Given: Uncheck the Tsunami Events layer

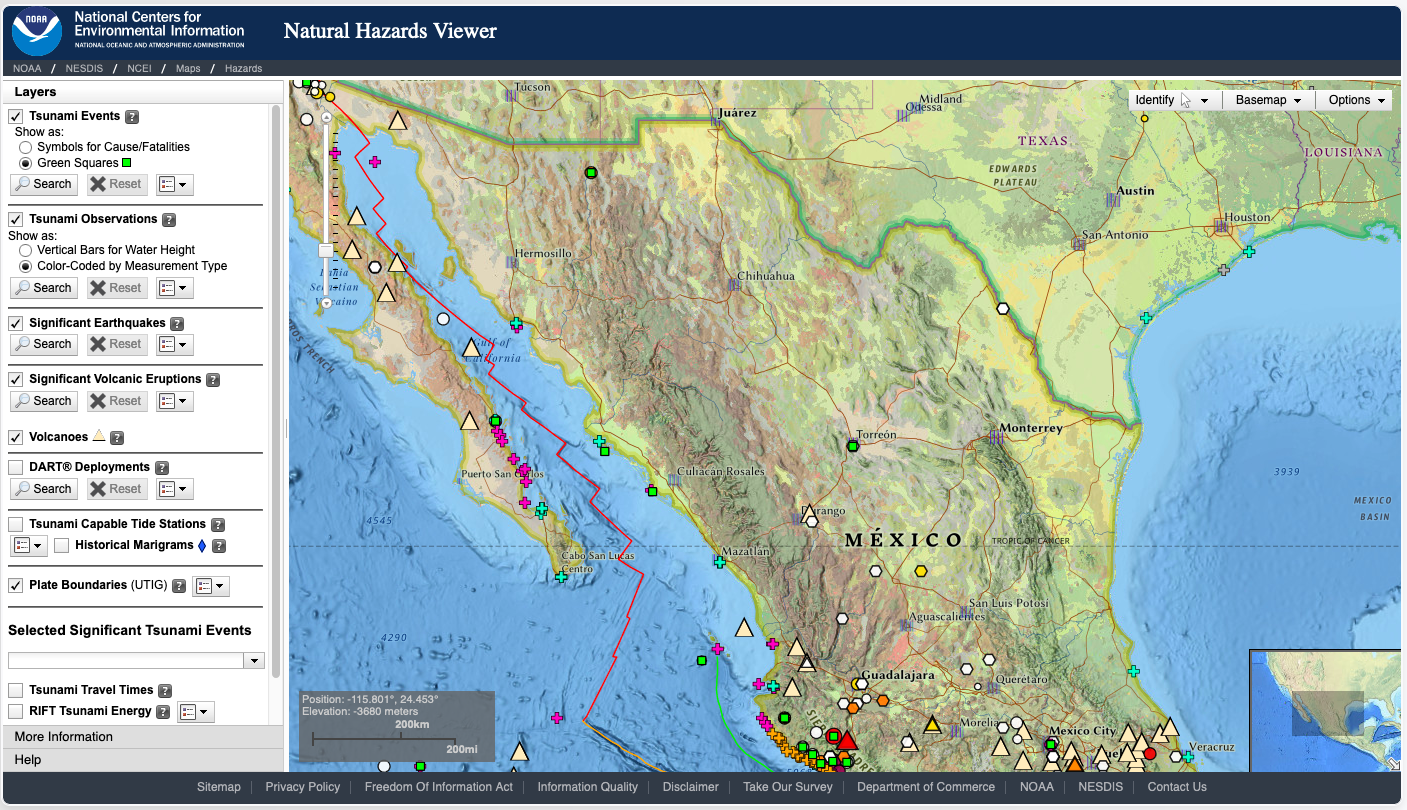Looking at the screenshot, I should pyautogui.click(x=16, y=116).
